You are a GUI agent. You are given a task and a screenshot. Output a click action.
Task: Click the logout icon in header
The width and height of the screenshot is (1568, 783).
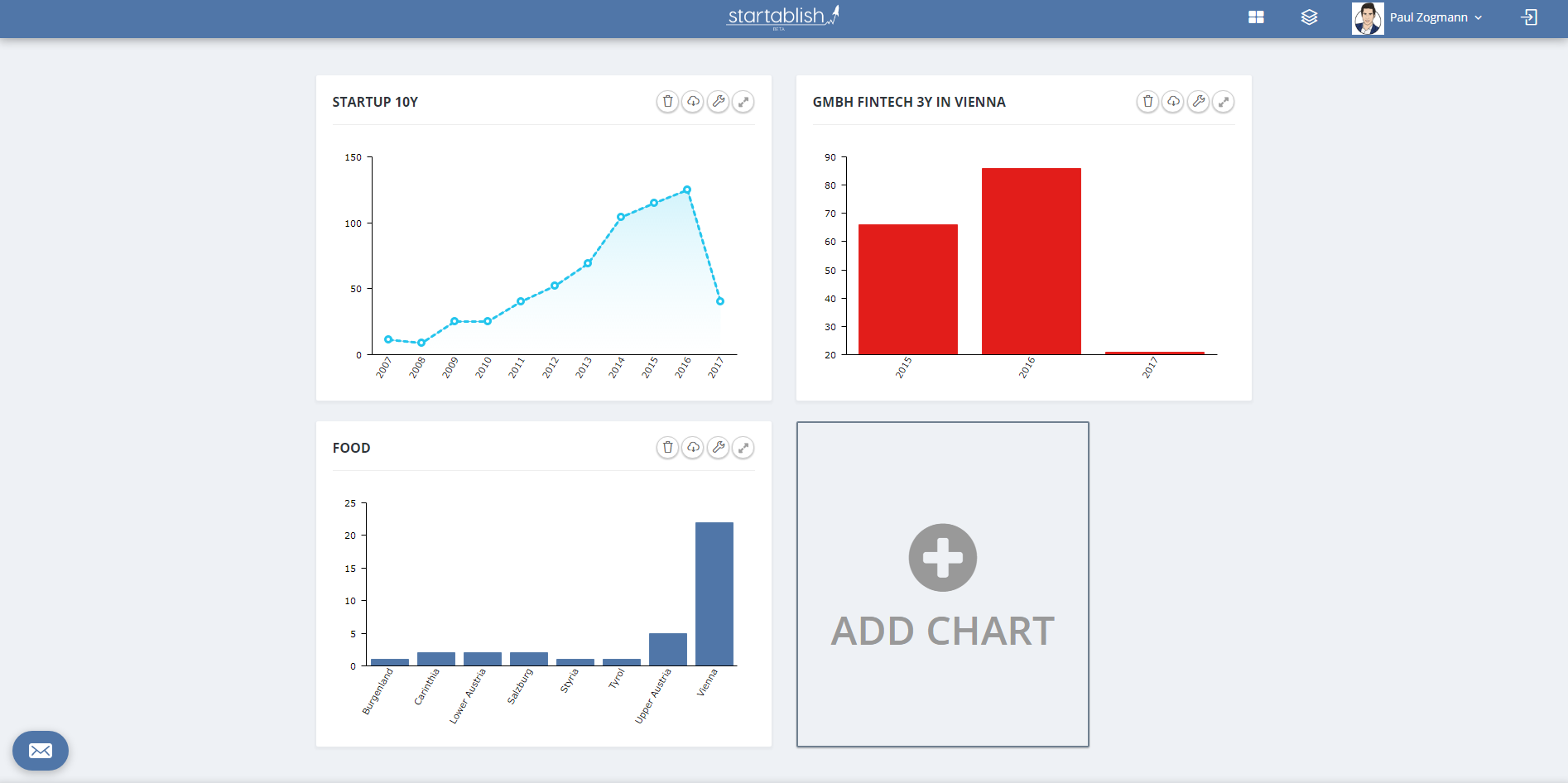click(1529, 17)
